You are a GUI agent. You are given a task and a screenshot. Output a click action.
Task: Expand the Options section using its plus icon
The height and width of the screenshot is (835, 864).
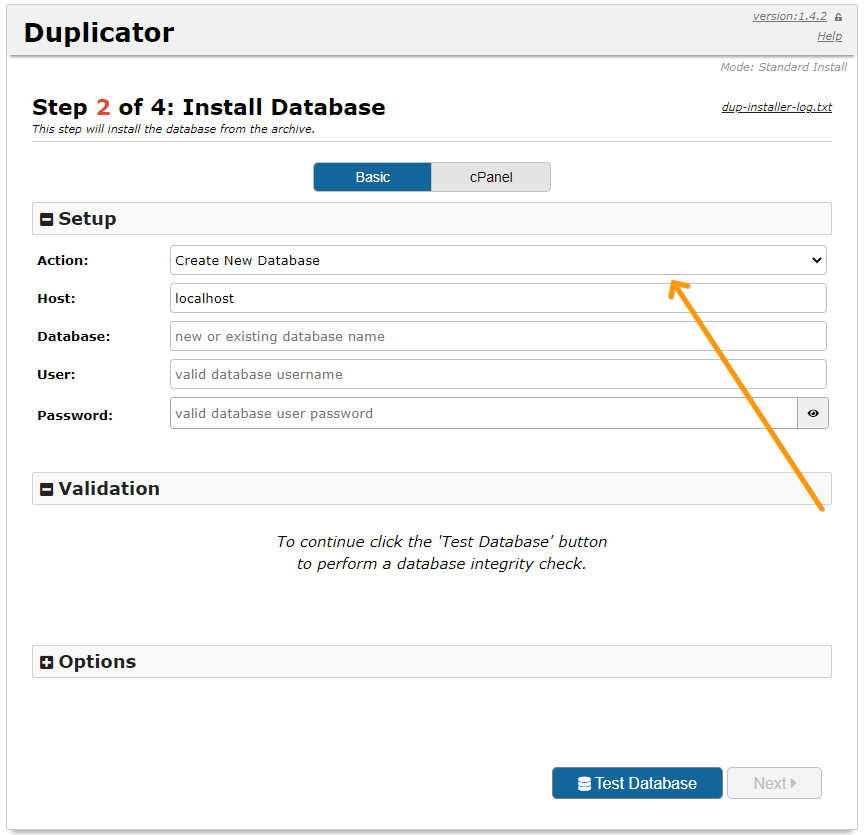coord(46,662)
